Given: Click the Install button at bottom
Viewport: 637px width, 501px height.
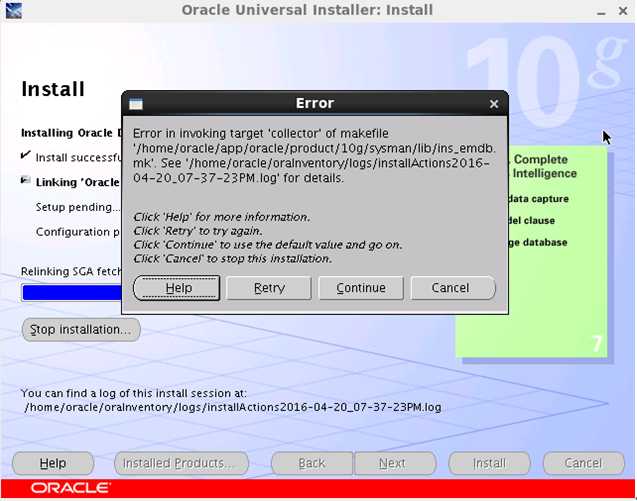Looking at the screenshot, I should pyautogui.click(x=490, y=463).
